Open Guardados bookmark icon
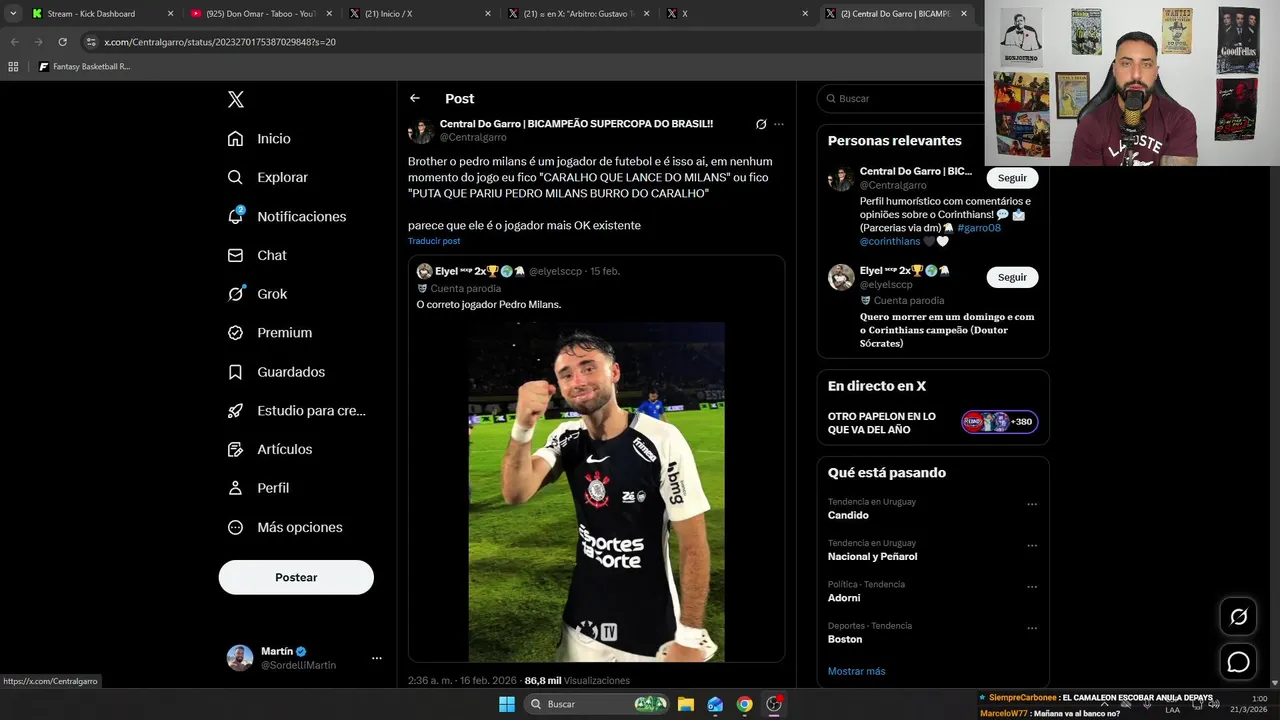Image resolution: width=1280 pixels, height=720 pixels. (x=235, y=372)
